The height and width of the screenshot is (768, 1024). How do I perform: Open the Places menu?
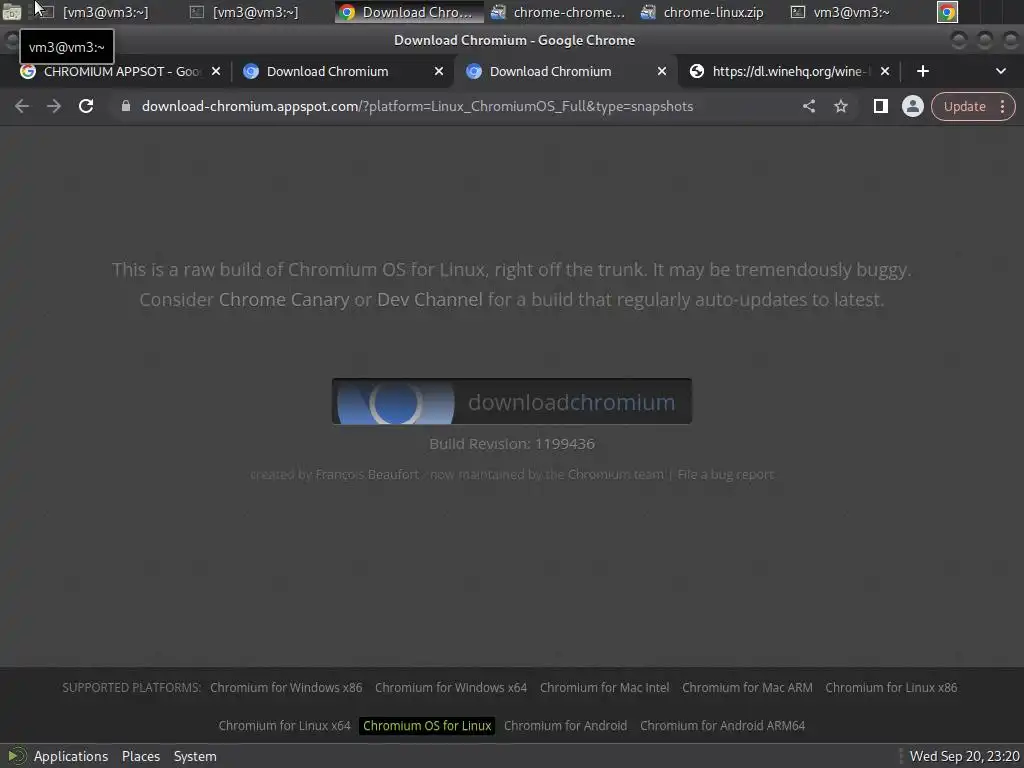[x=140, y=756]
